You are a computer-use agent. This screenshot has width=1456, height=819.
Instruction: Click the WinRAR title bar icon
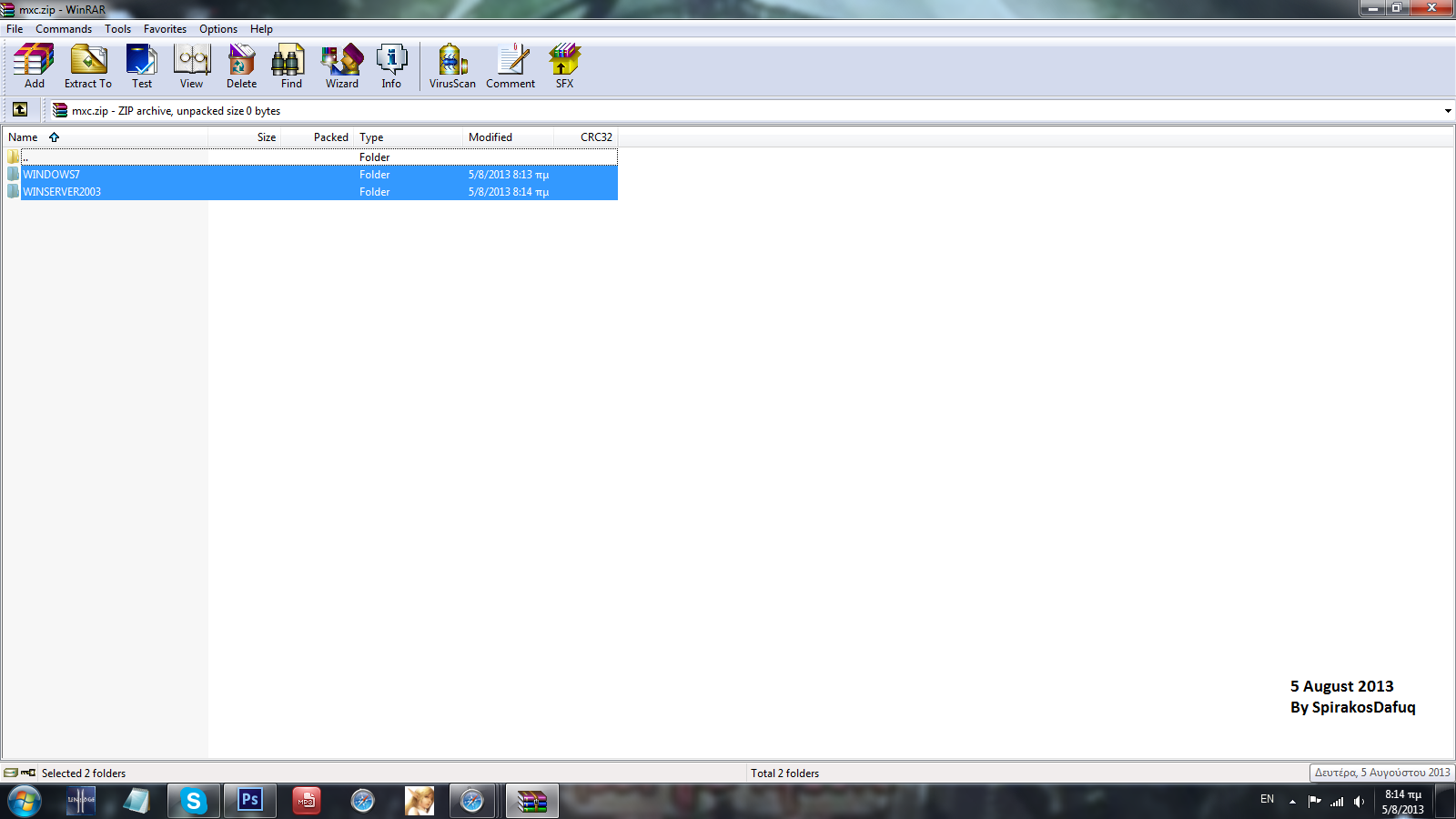tap(8, 9)
